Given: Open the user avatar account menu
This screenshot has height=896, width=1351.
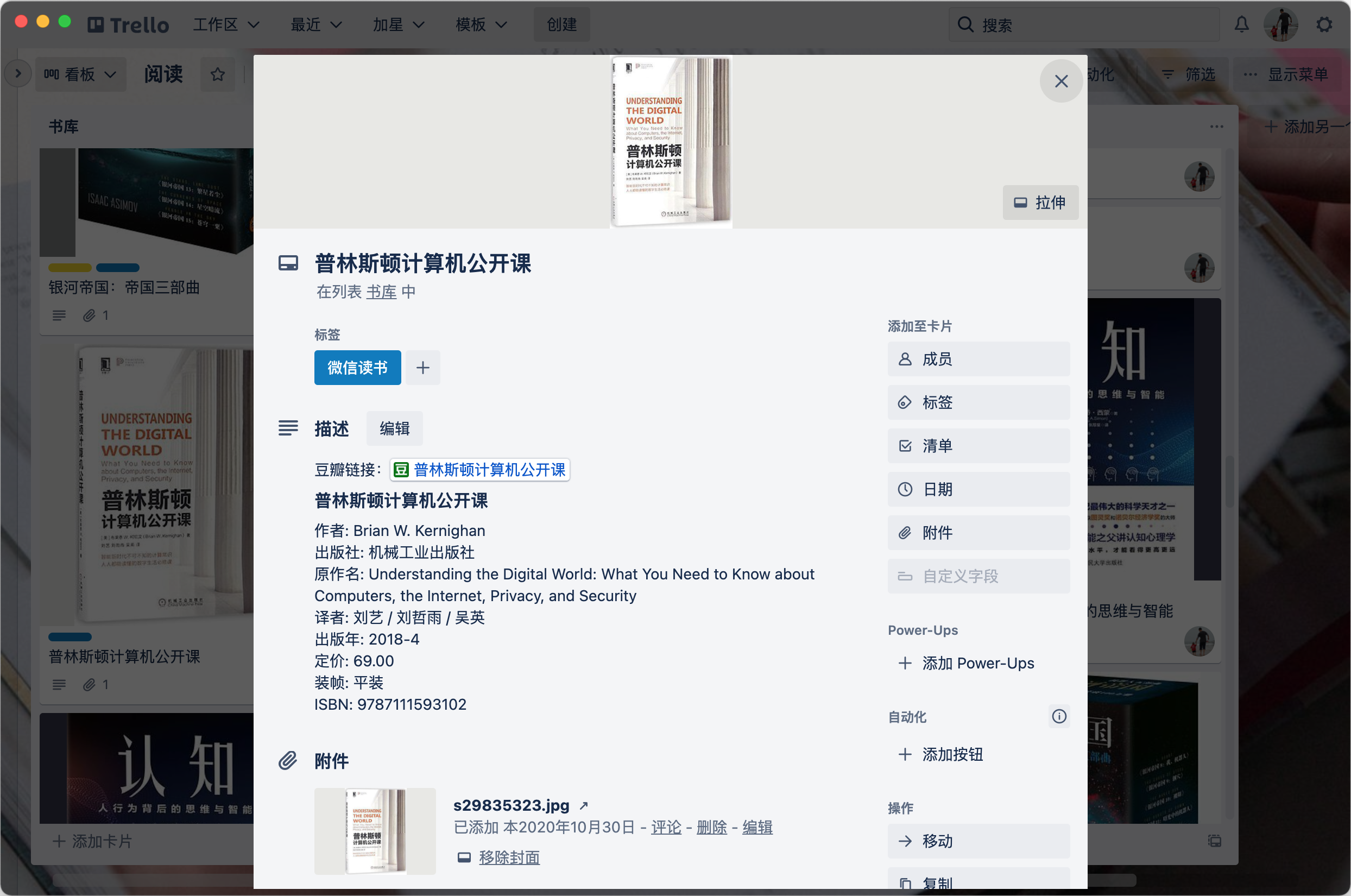Looking at the screenshot, I should [x=1281, y=24].
